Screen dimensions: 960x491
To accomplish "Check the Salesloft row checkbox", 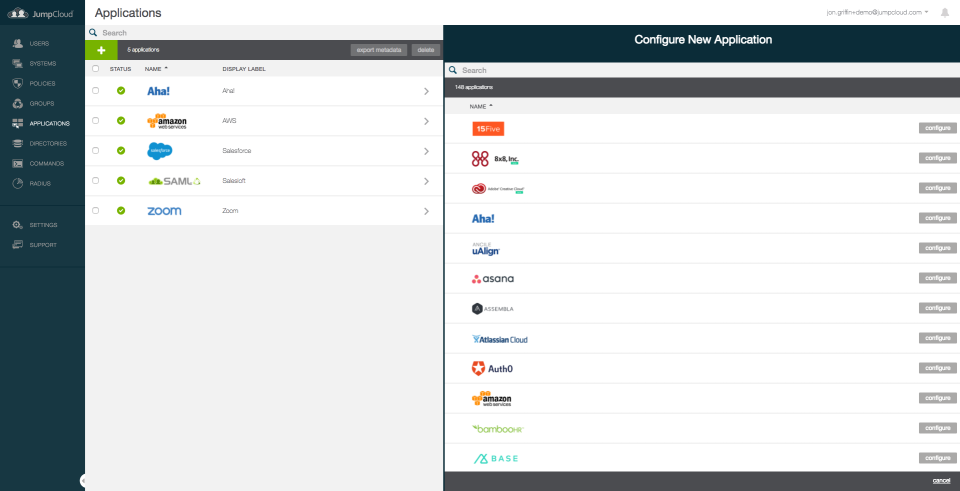I will 96,181.
